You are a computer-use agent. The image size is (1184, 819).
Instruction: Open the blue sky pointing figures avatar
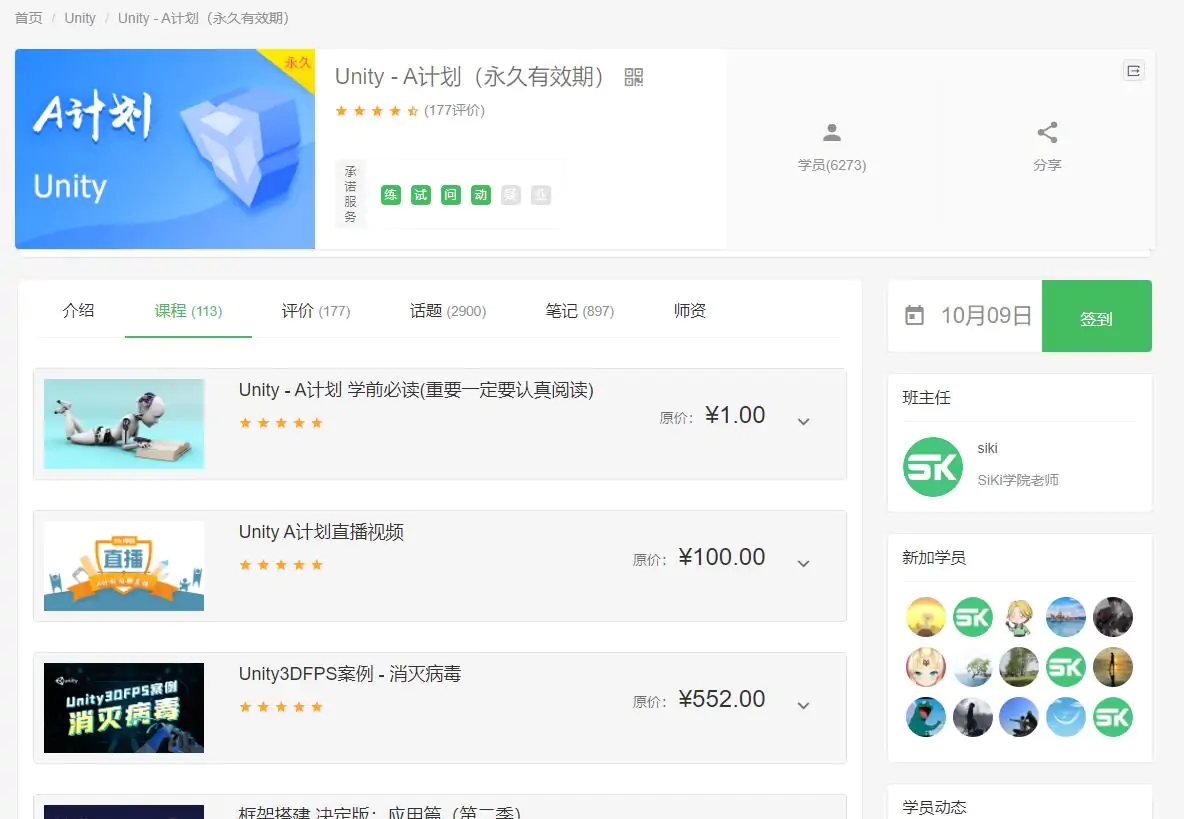[1019, 717]
